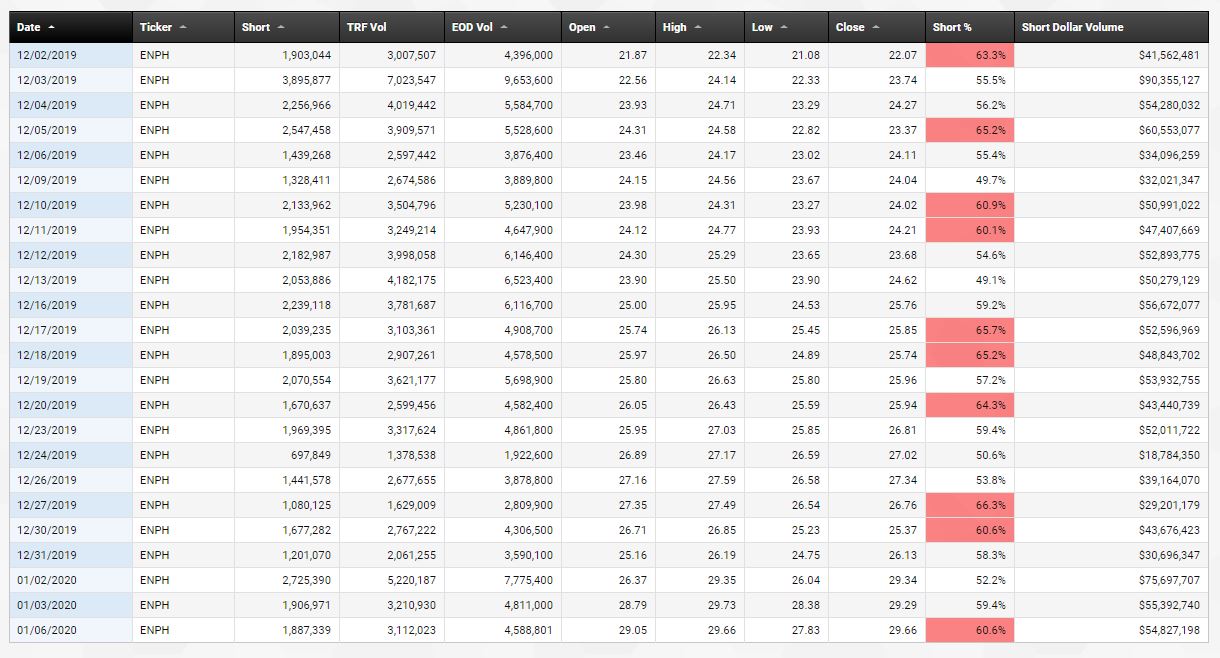Screen dimensions: 1220x658
Task: Click the highlighted 66.3% short percent cell
Action: pos(968,505)
